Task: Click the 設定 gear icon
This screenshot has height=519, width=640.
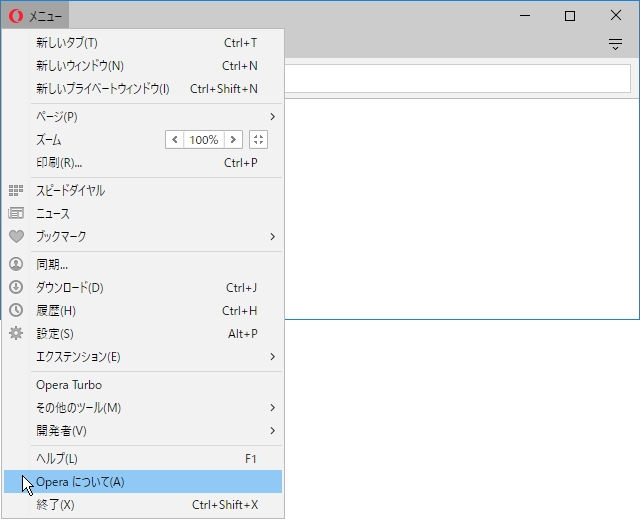Action: click(x=16, y=333)
